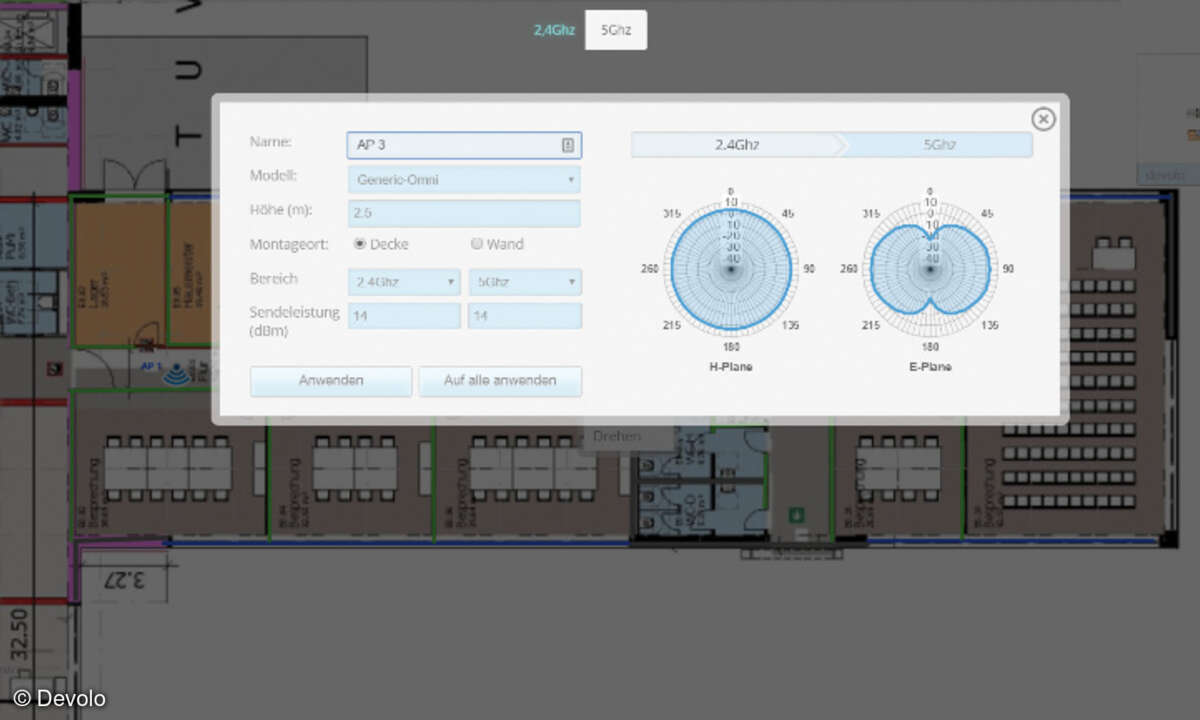Click the Auf alle anwenden button
Image resolution: width=1200 pixels, height=720 pixels.
500,381
